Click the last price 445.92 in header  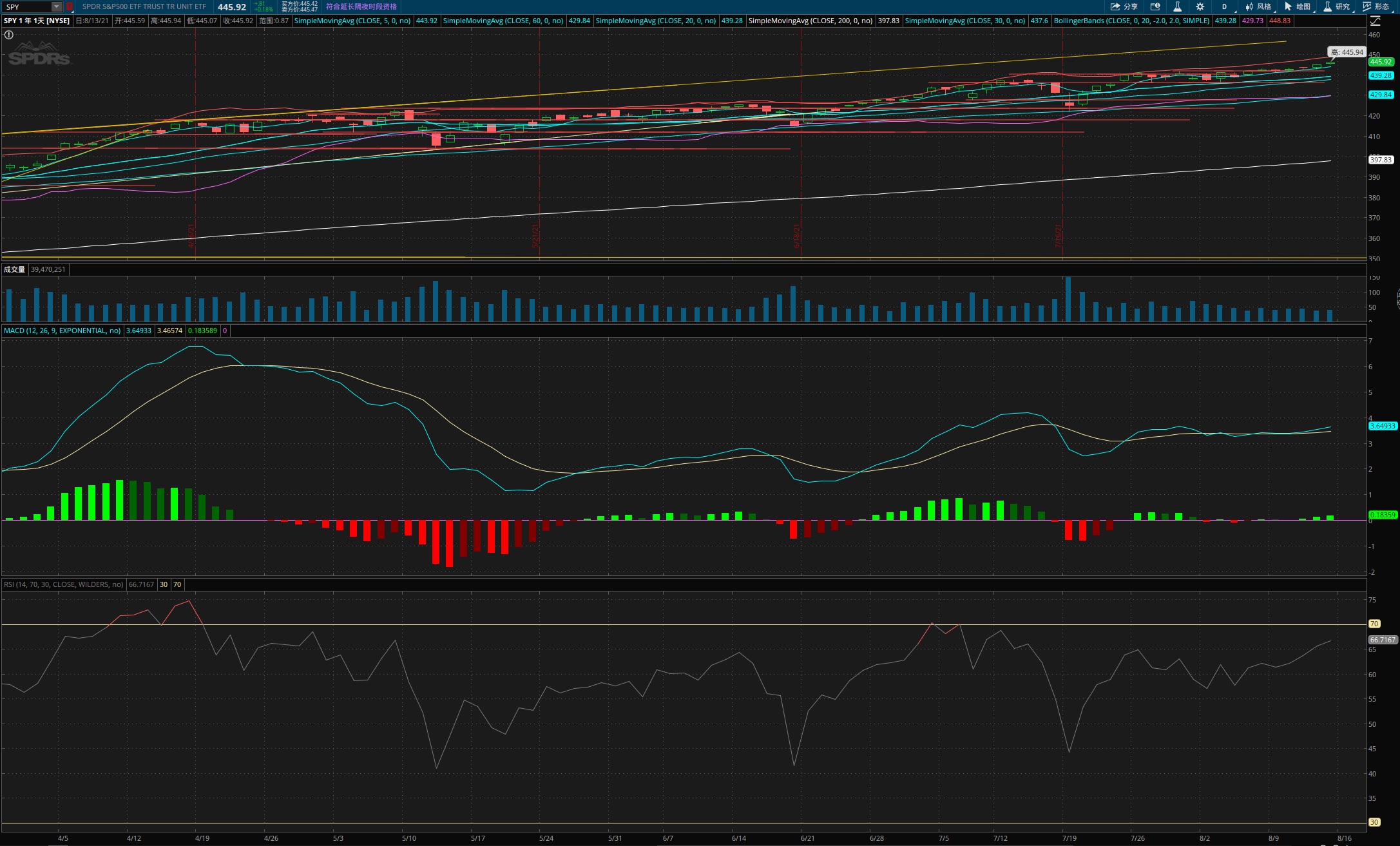pyautogui.click(x=232, y=7)
